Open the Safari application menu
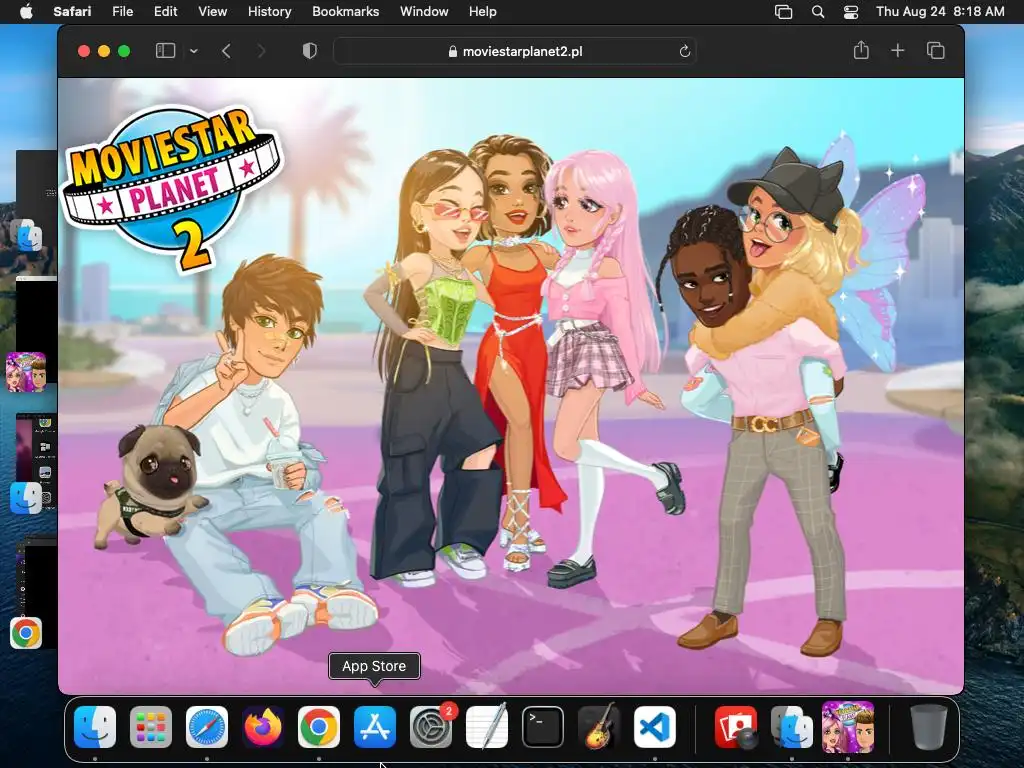This screenshot has height=768, width=1024. click(x=72, y=12)
